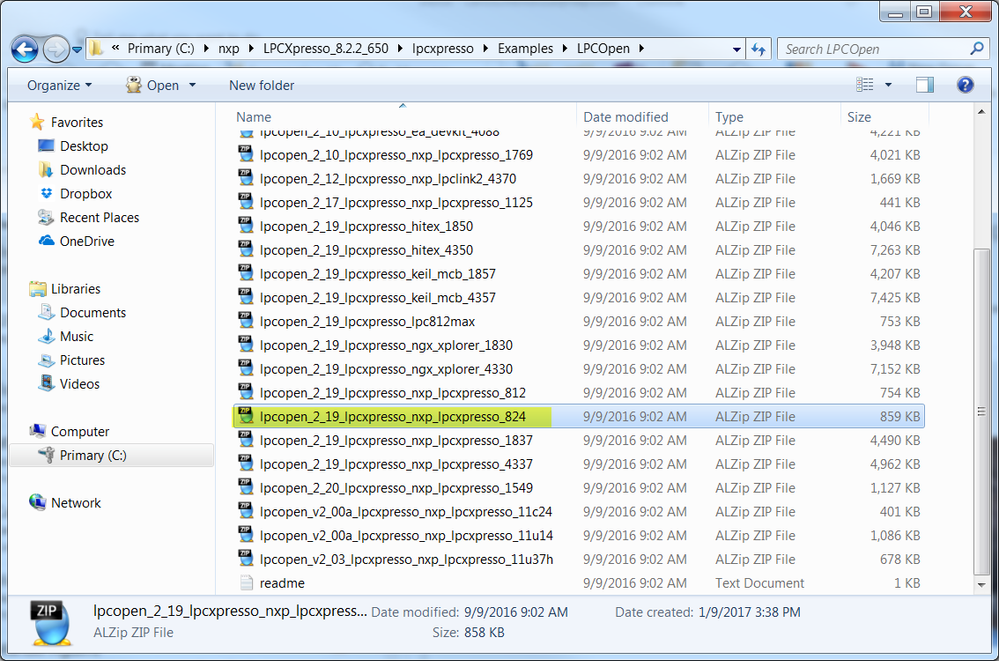Select zip icon of lpcopen_v2_00a_lpcxpresso_nxp_lpcxpresso_11u14
Viewport: 999px width, 661px height.
point(245,535)
